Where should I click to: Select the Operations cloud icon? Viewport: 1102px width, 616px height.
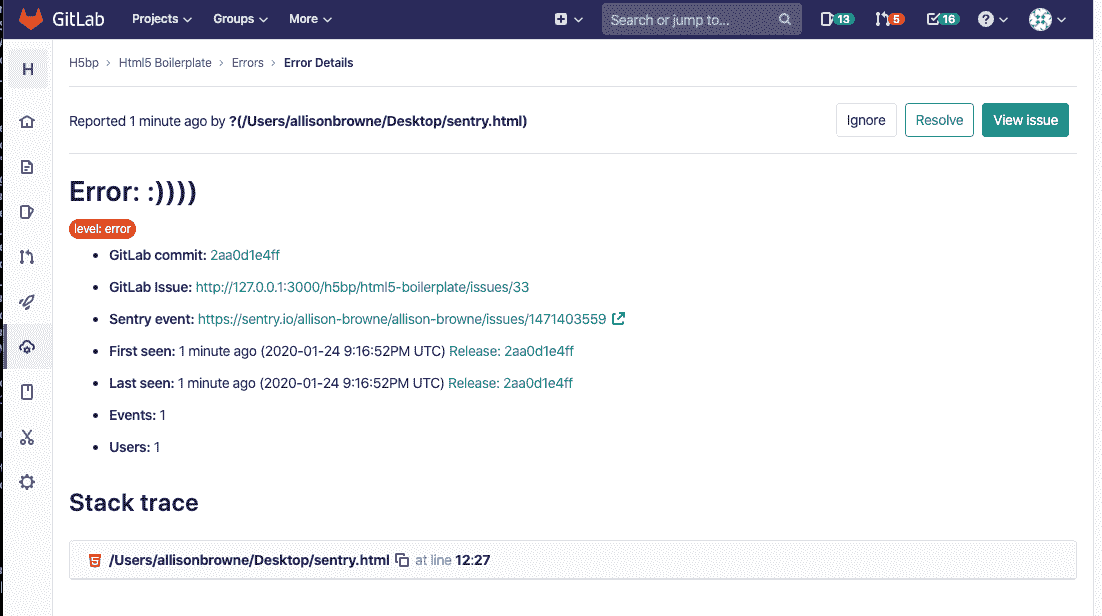[27, 346]
